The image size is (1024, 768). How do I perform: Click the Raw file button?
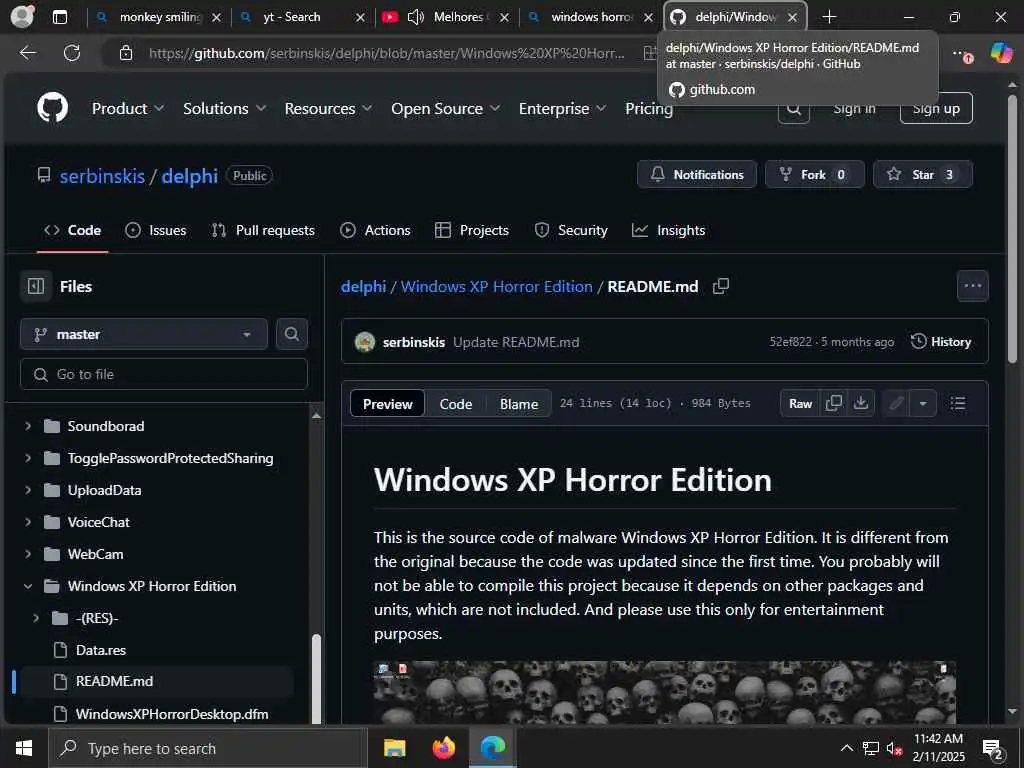(x=800, y=404)
